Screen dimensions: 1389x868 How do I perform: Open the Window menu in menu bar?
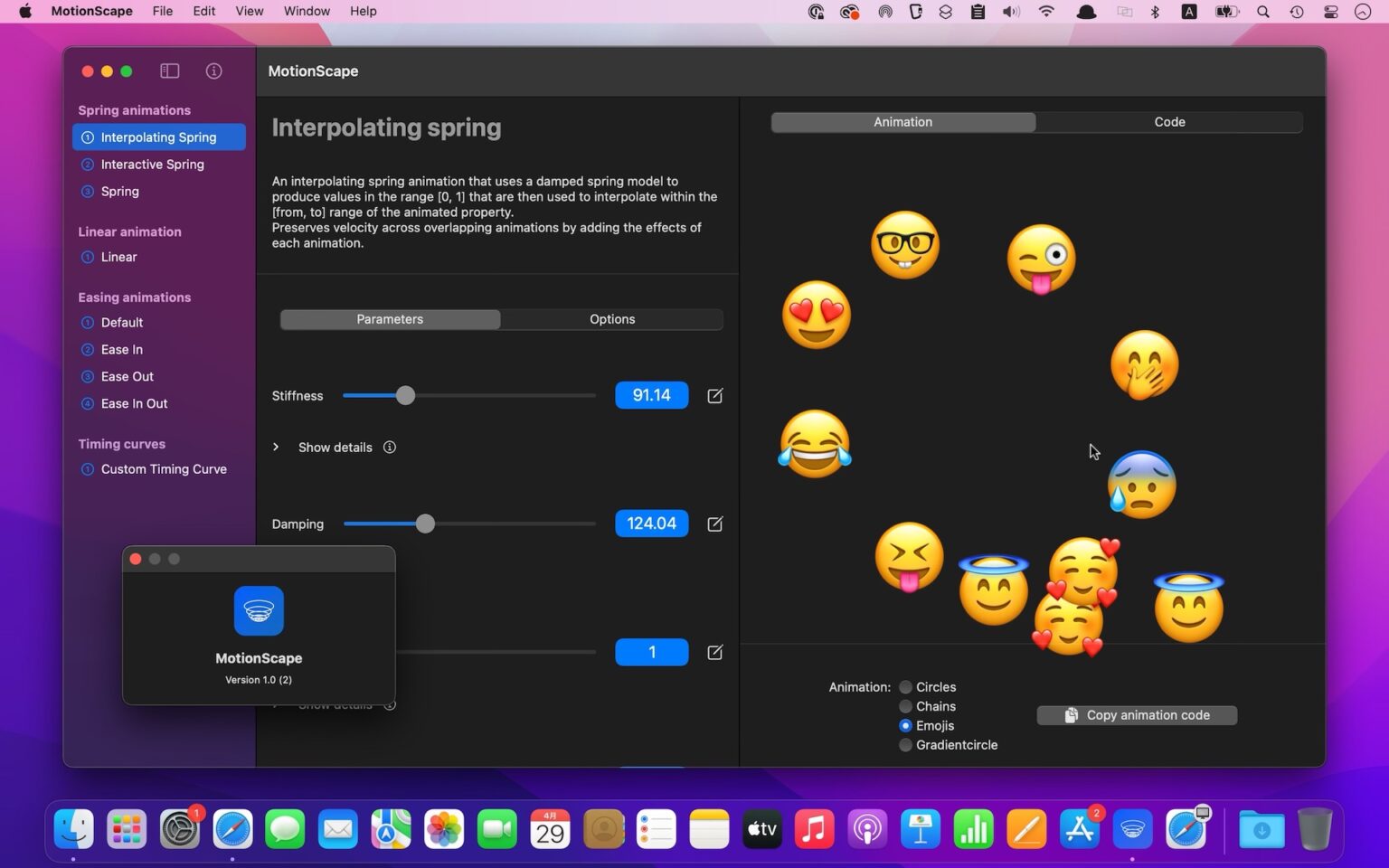[x=307, y=11]
